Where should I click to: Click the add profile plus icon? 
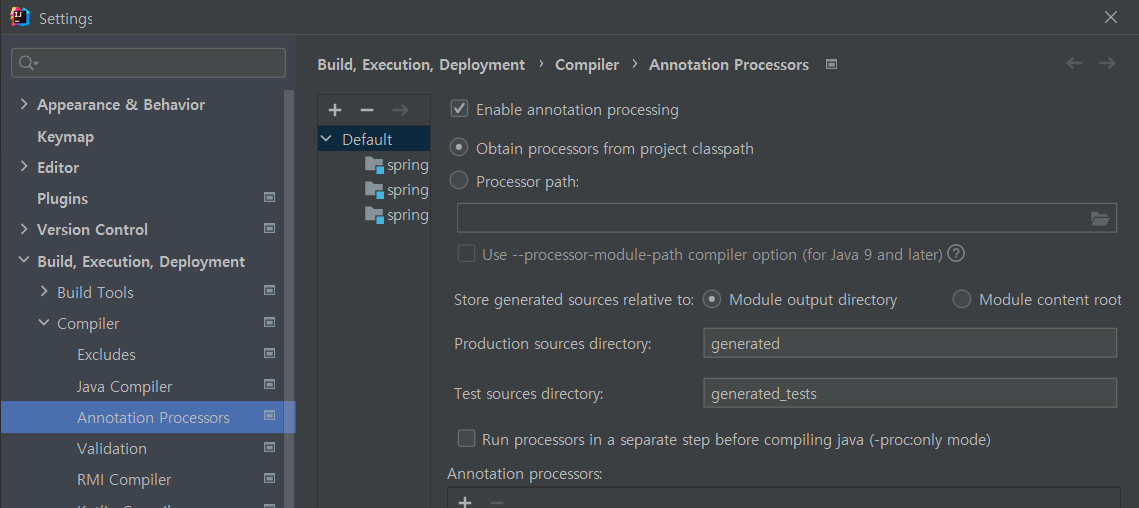335,110
